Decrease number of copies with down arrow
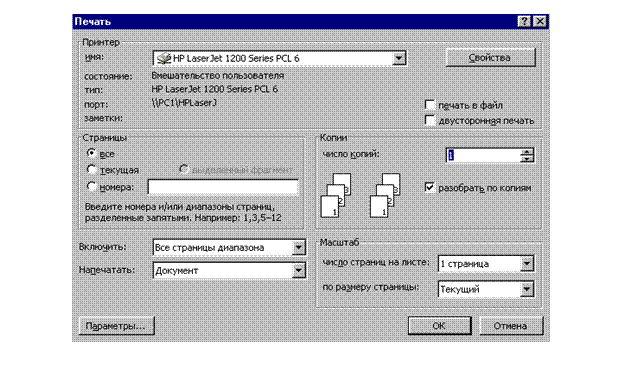This screenshot has width=623, height=392. [527, 159]
